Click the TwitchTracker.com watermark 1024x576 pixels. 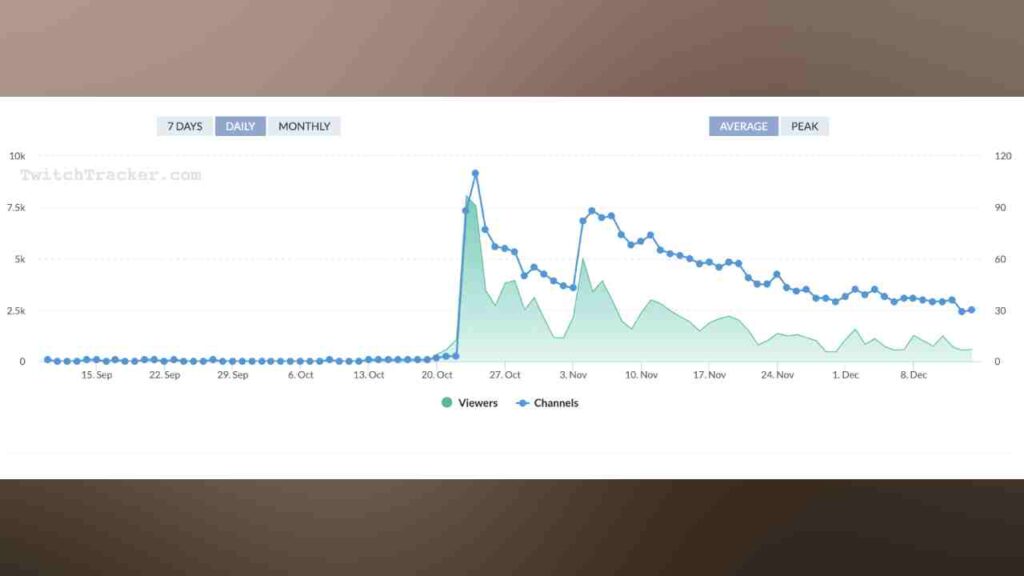click(110, 175)
